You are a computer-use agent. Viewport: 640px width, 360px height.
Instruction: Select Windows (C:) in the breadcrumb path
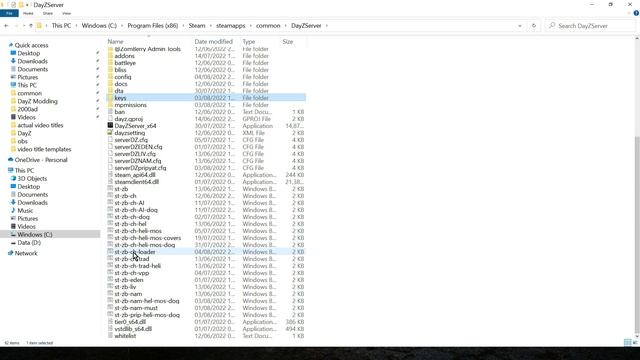point(99,26)
